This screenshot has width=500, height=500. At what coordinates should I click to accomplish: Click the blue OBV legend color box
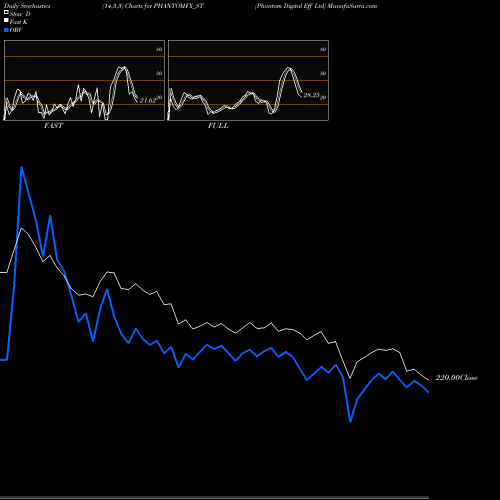click(x=6, y=30)
